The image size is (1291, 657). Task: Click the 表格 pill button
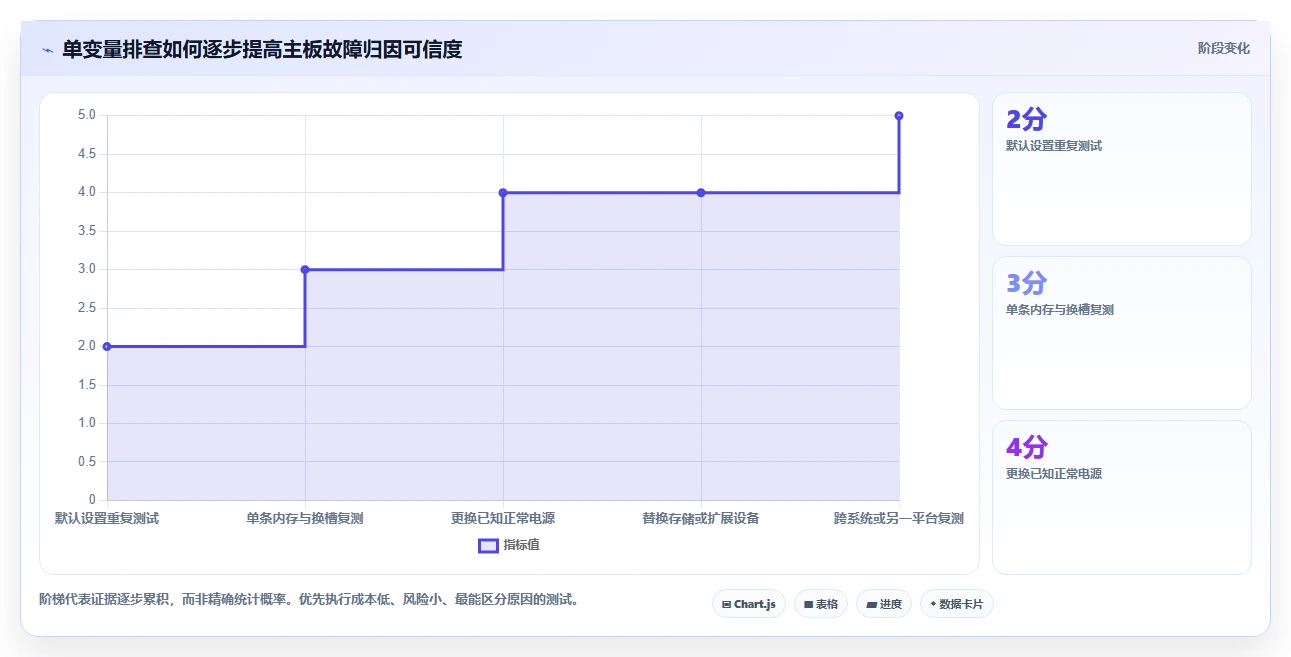[x=821, y=604]
